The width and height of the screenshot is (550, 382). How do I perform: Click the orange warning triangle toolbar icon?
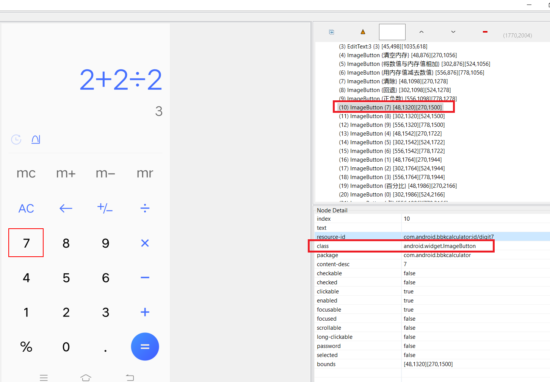(363, 32)
